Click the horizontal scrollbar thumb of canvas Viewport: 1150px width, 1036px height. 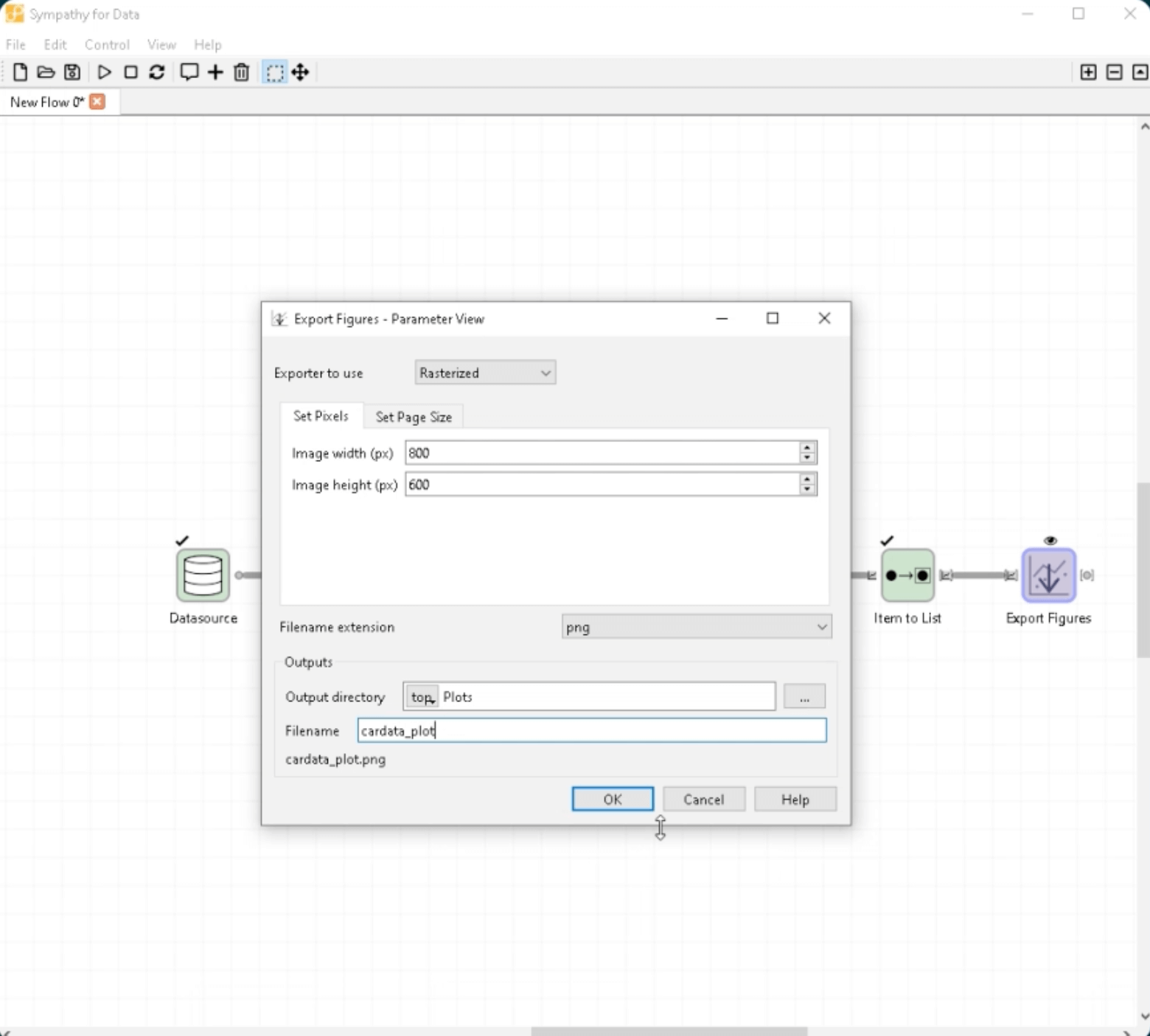pos(669,1031)
